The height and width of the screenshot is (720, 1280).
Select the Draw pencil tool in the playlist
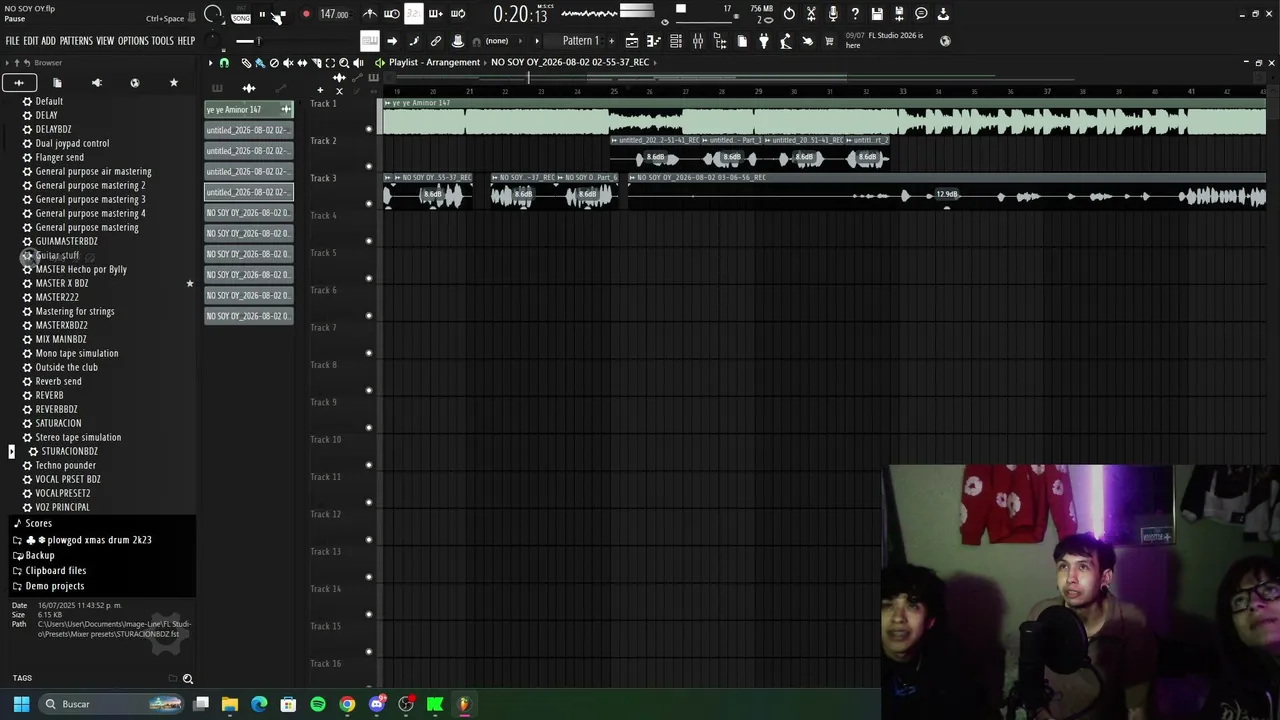click(246, 63)
